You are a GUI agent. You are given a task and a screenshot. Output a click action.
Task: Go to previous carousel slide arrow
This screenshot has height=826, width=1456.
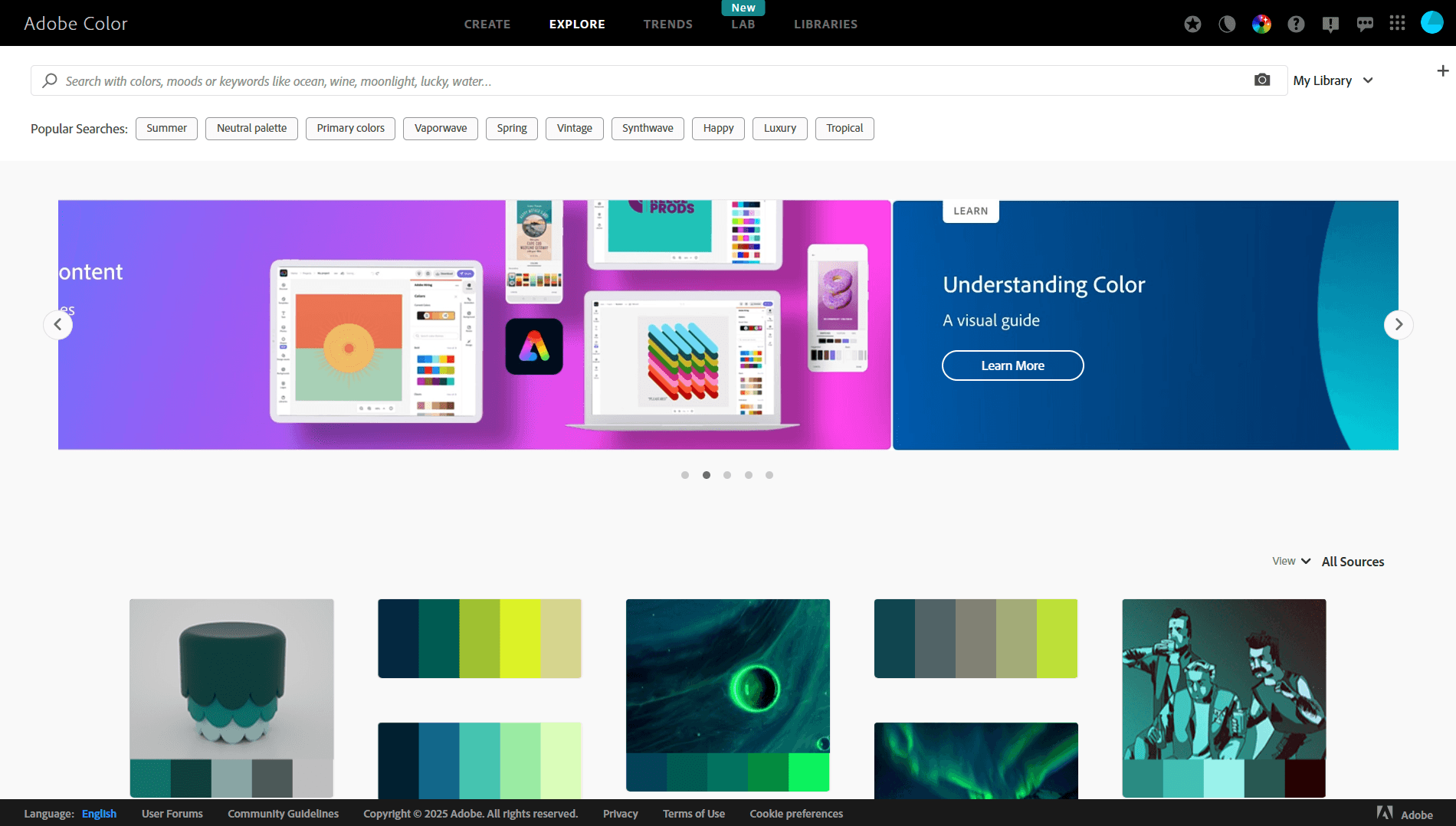57,324
